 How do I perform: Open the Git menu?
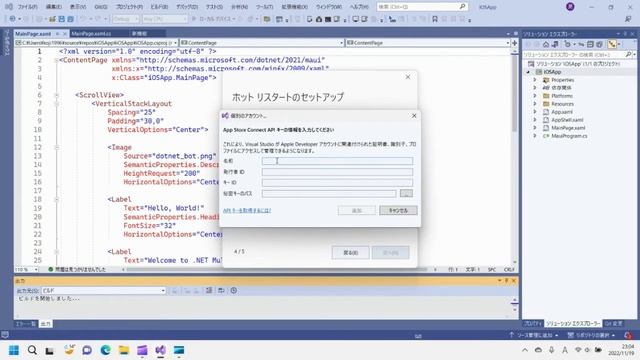pyautogui.click(x=100, y=7)
